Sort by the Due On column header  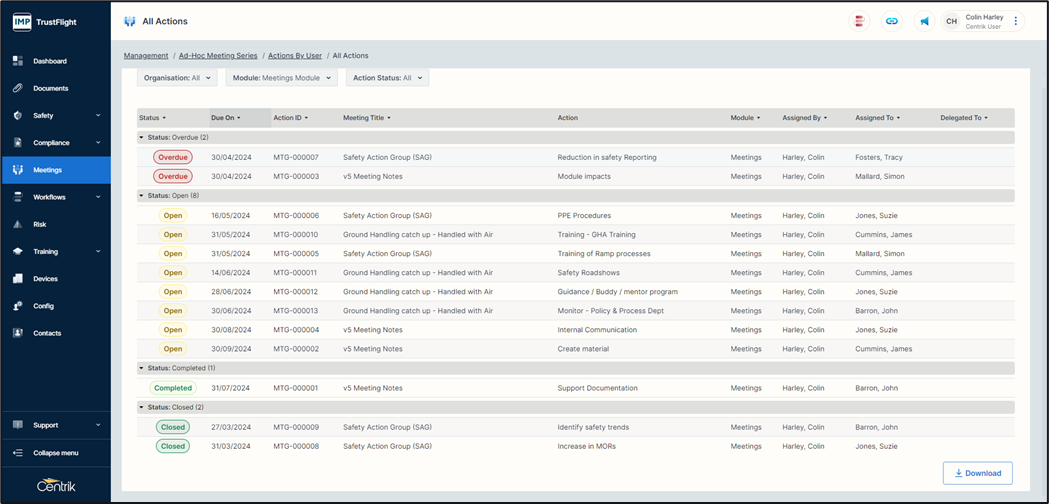pyautogui.click(x=225, y=118)
